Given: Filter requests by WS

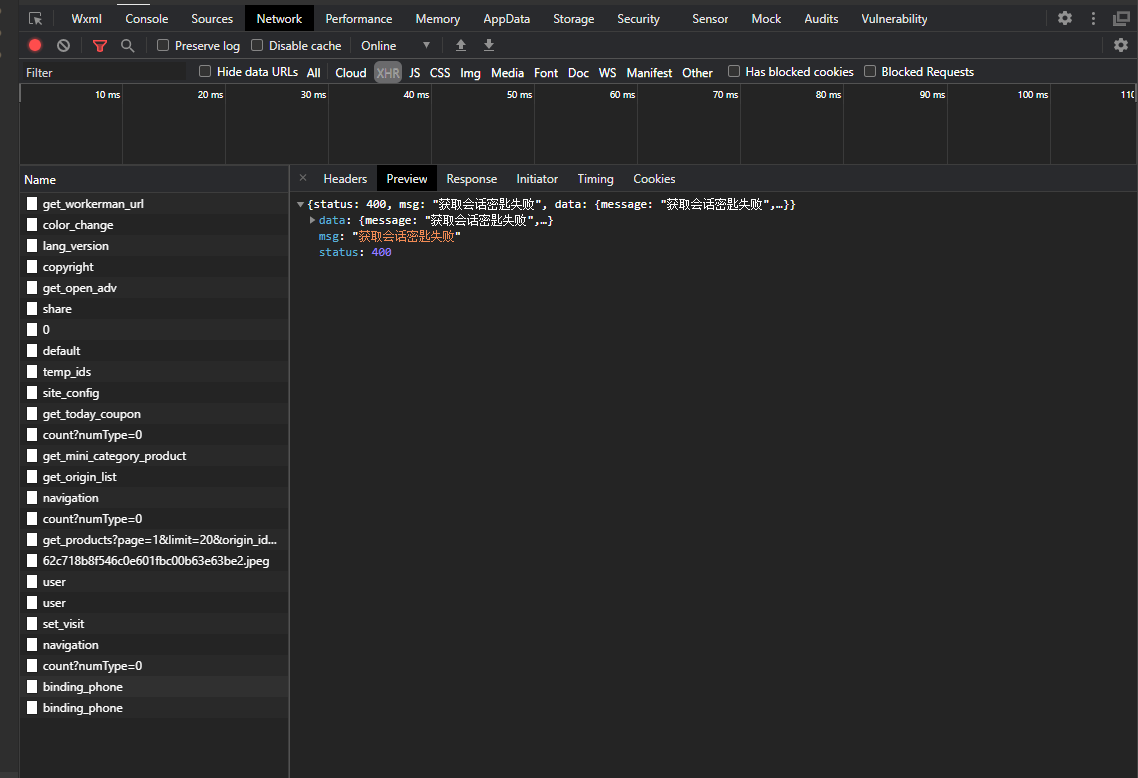Looking at the screenshot, I should coord(607,73).
